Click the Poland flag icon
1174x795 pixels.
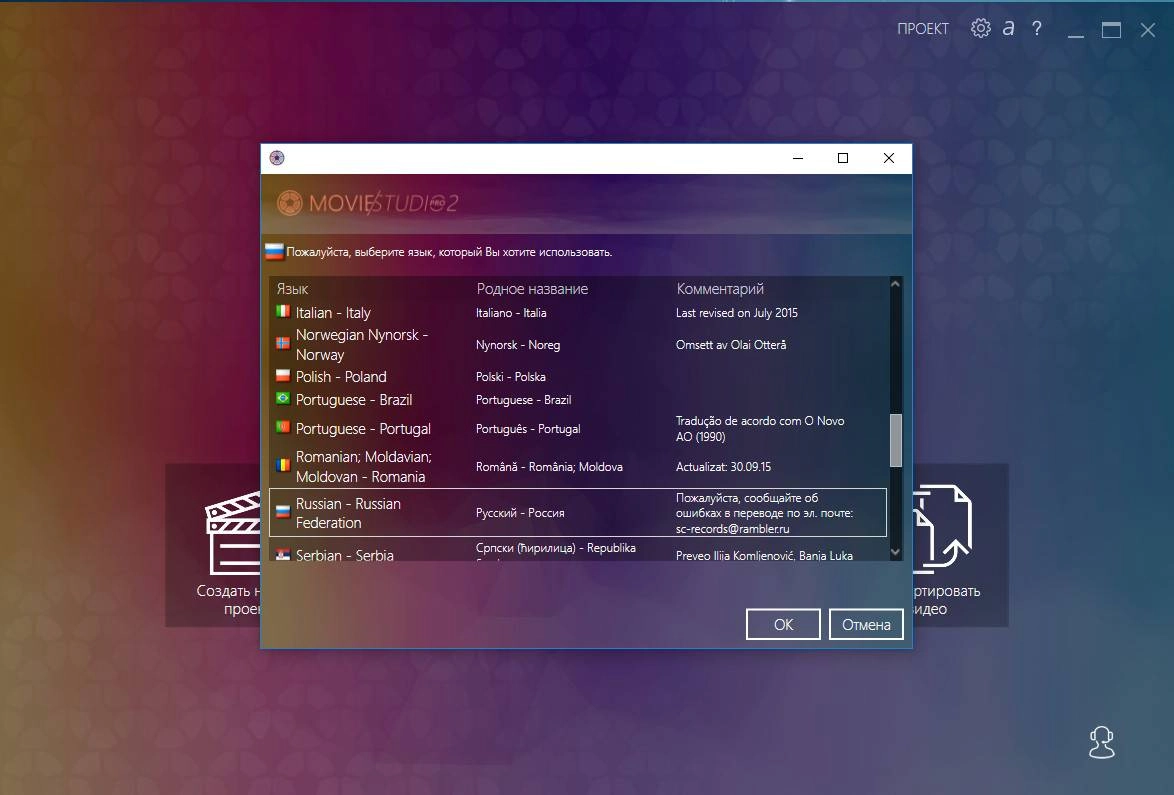click(x=283, y=375)
